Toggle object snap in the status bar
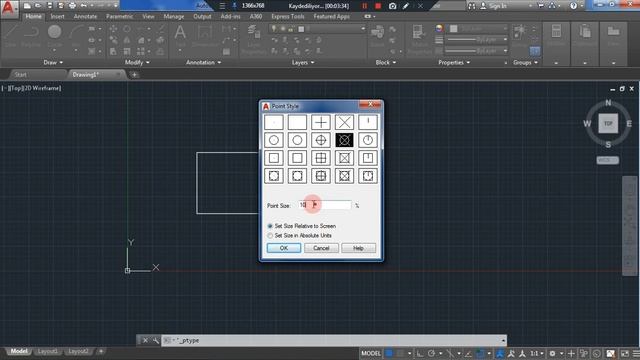The image size is (640, 360). point(480,353)
